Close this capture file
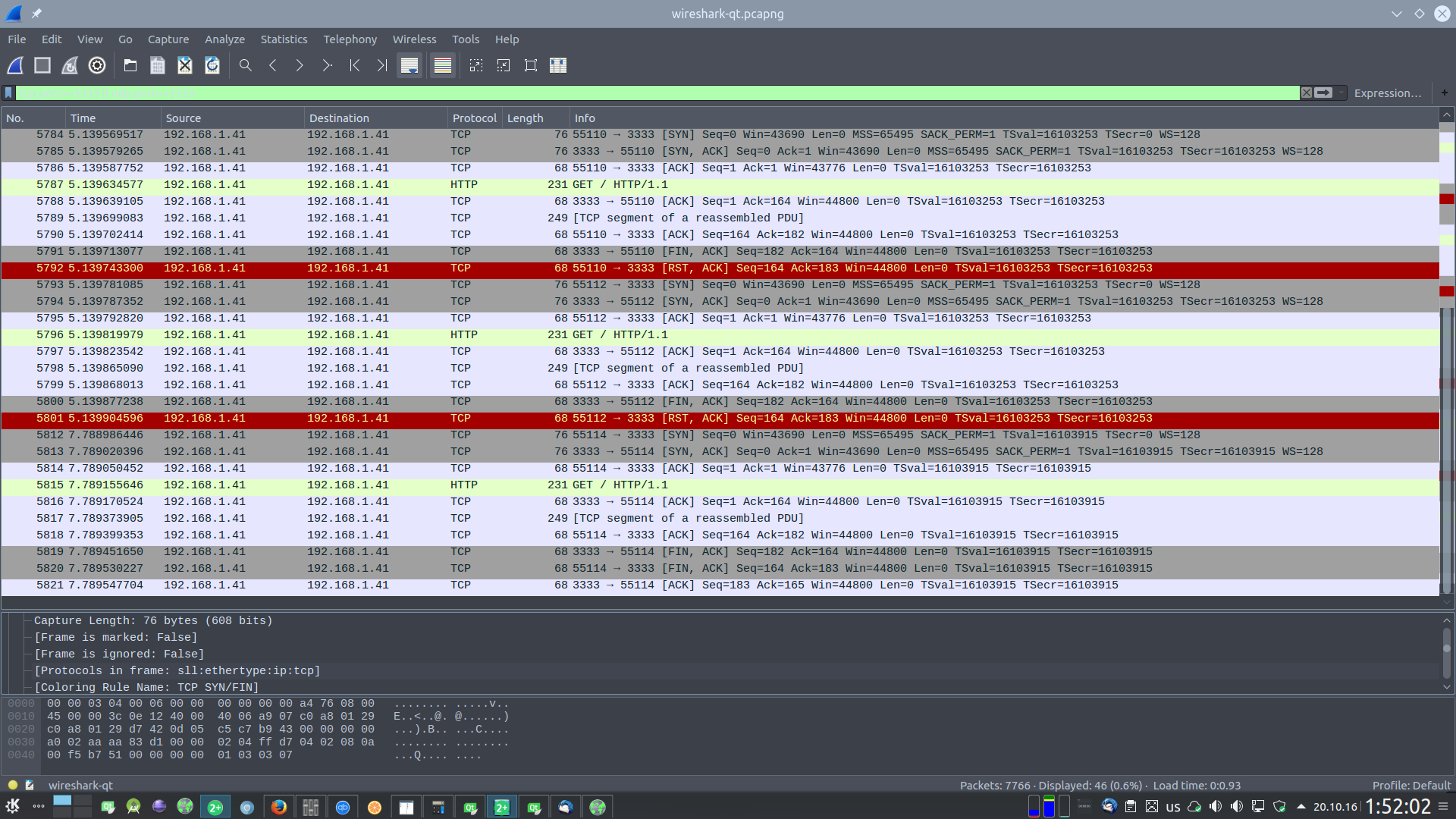Screen dimensions: 1456x819 pyautogui.click(x=185, y=66)
